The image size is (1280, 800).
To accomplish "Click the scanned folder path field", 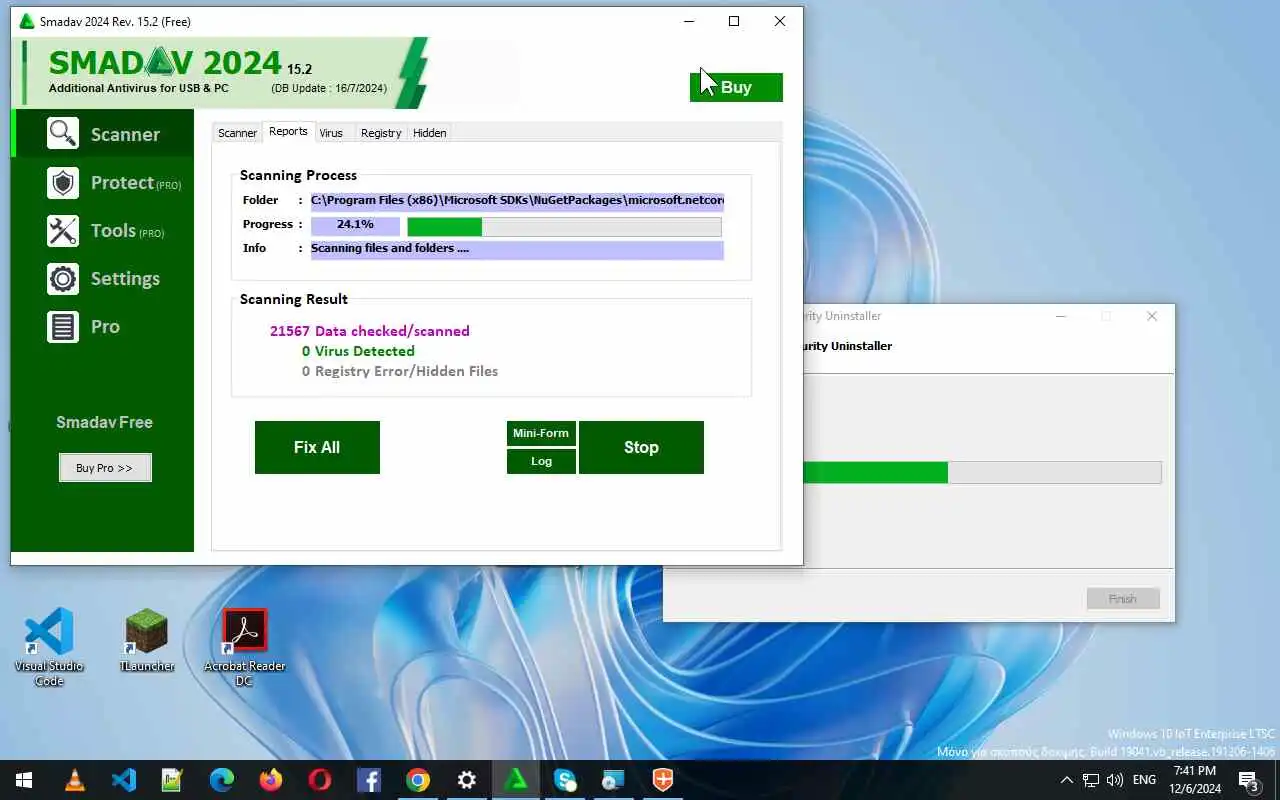I will click(517, 200).
